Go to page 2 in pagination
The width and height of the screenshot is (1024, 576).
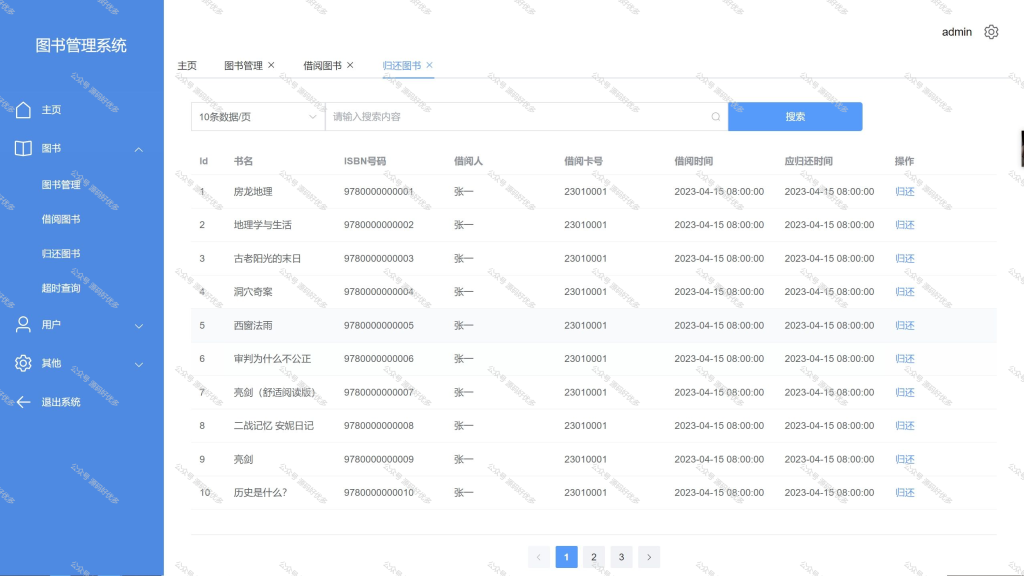point(594,557)
